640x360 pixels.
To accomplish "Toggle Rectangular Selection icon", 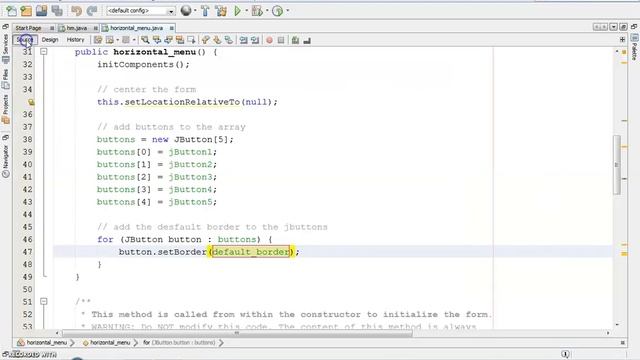I will point(191,40).
